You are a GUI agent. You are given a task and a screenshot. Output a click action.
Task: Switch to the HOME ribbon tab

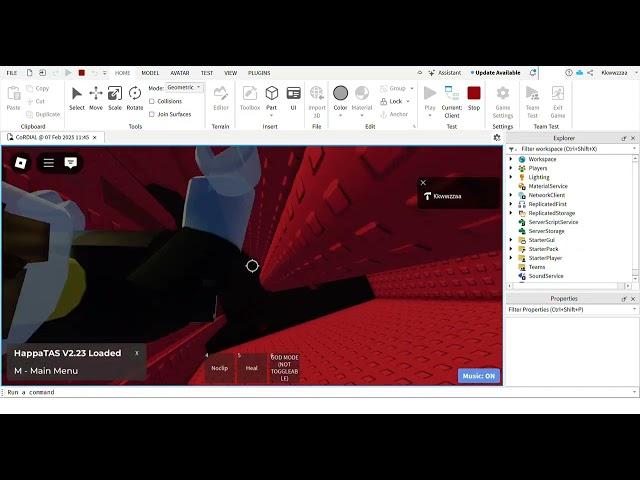122,73
